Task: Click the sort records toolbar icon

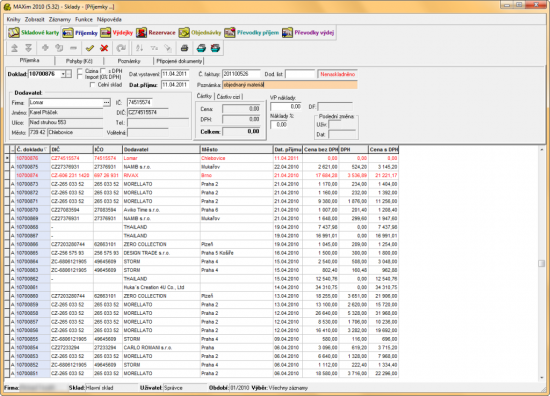Action: (x=139, y=48)
